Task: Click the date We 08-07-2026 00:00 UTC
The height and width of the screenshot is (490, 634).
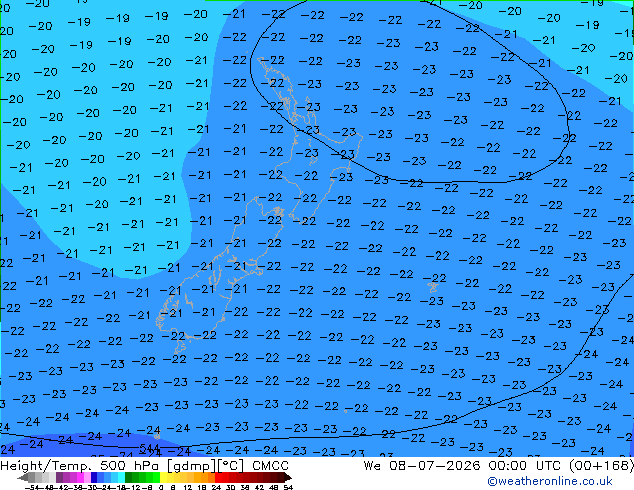Action: [x=464, y=466]
